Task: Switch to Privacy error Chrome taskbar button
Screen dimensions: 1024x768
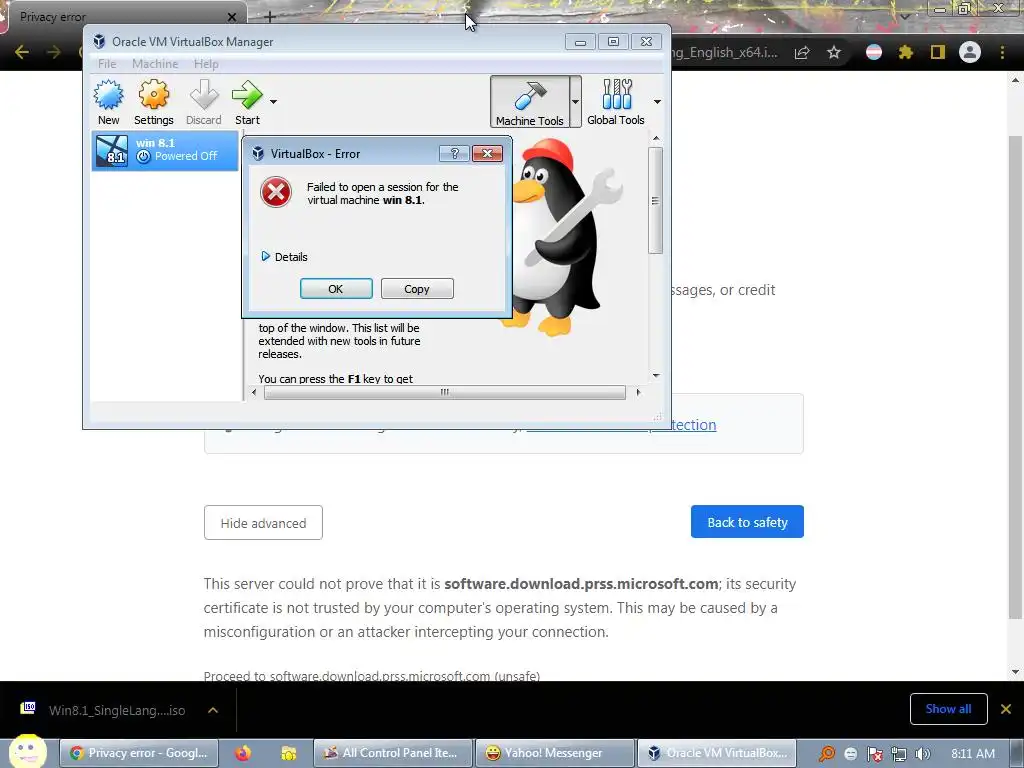Action: tap(138, 753)
